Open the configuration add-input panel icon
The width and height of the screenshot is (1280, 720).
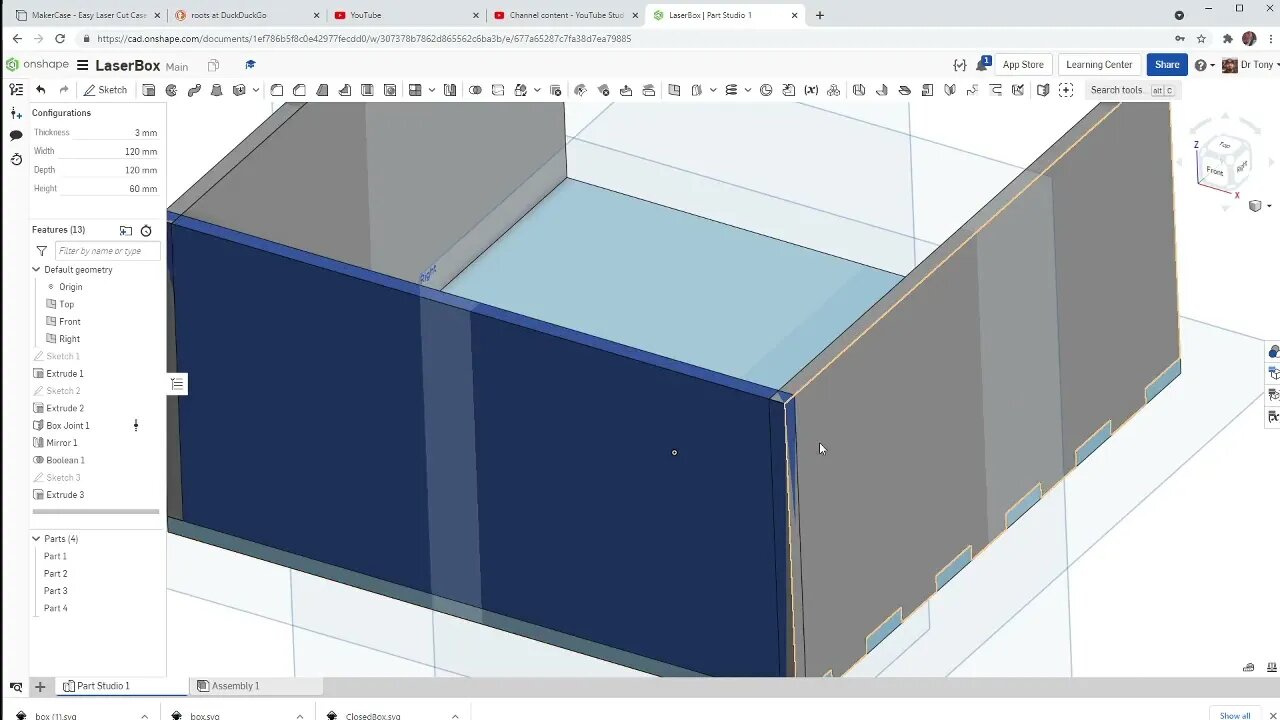[x=16, y=113]
